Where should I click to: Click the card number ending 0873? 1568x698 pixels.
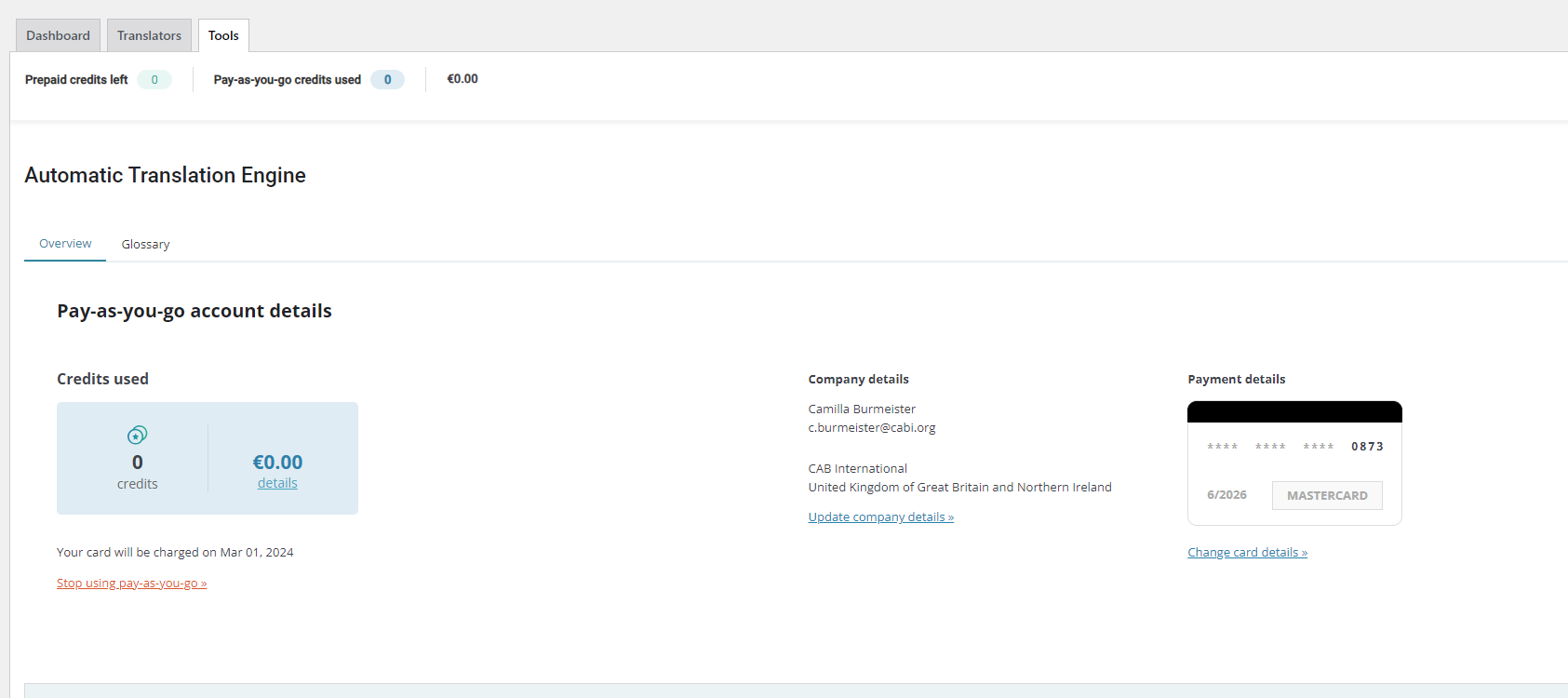[x=1295, y=447]
